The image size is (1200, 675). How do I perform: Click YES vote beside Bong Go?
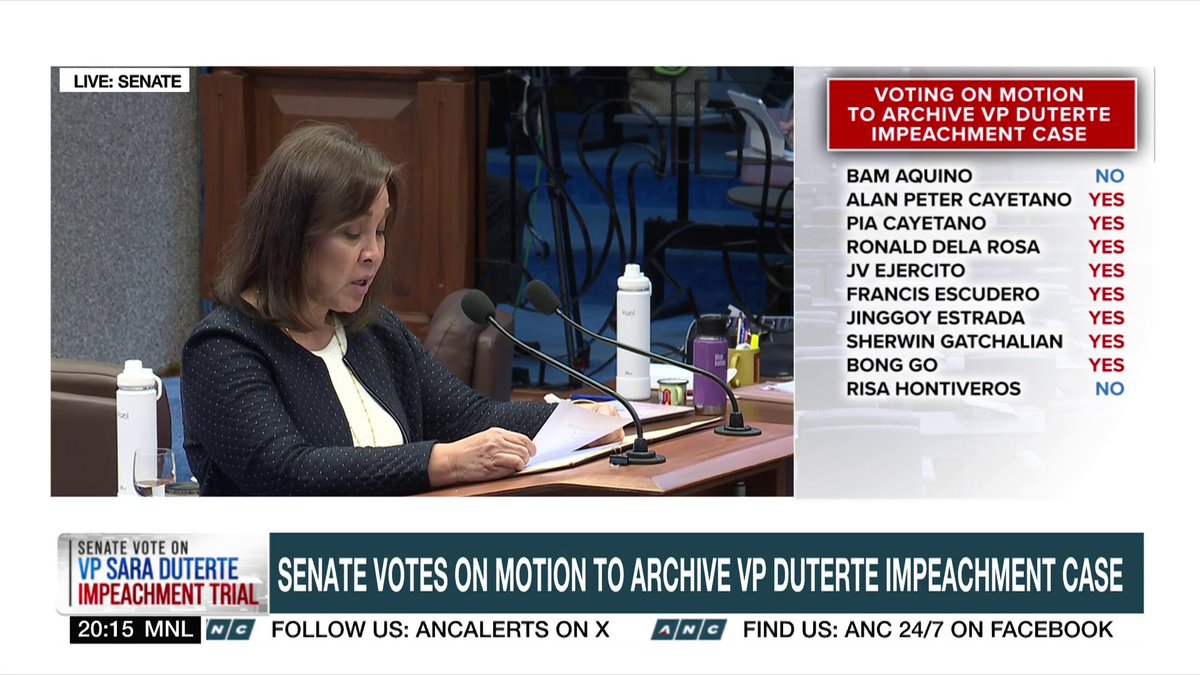(1107, 365)
